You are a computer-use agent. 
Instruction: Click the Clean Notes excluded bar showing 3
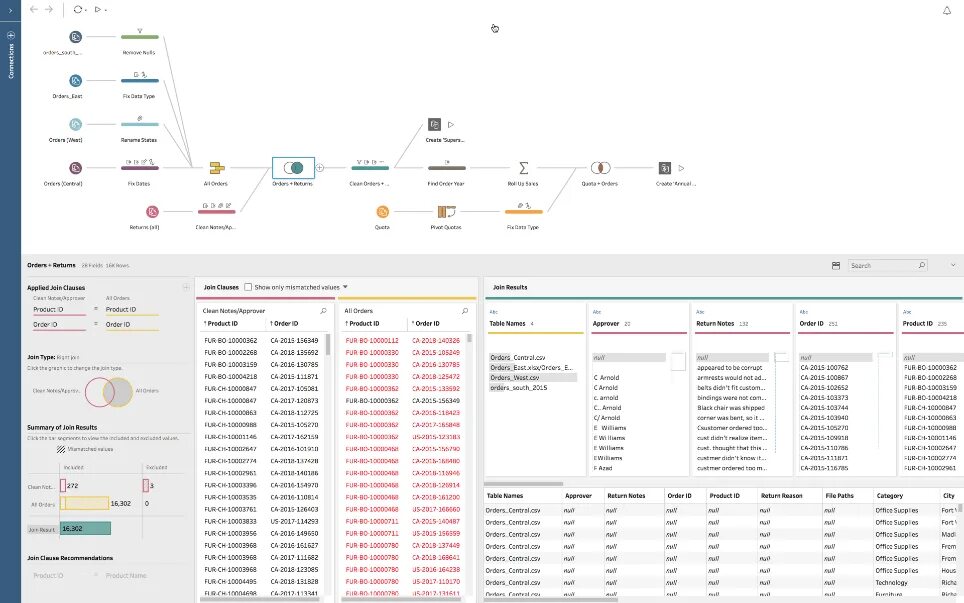pos(146,486)
